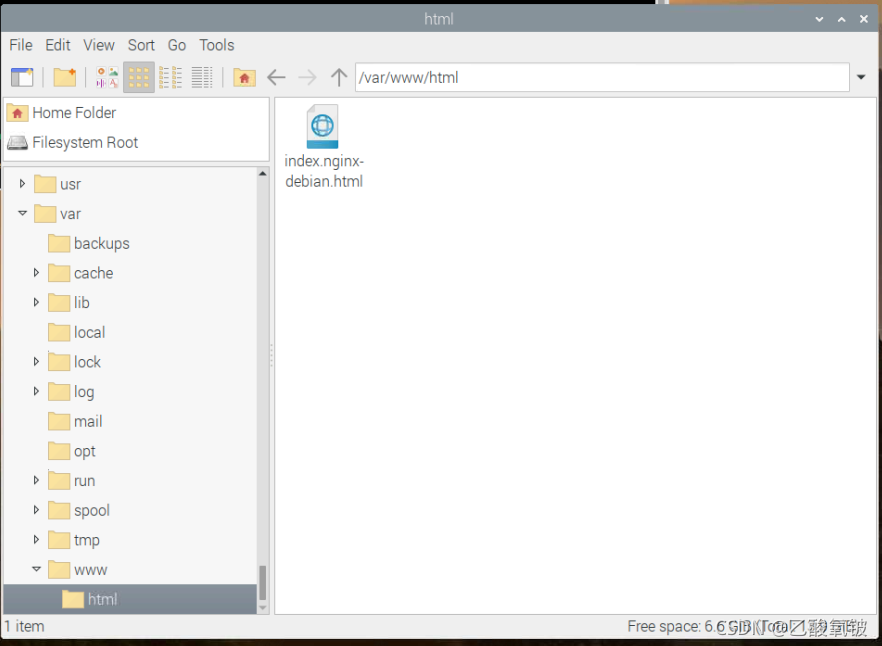The height and width of the screenshot is (646, 882).
Task: Maximize window using title bar chevron-up
Action: (x=842, y=19)
